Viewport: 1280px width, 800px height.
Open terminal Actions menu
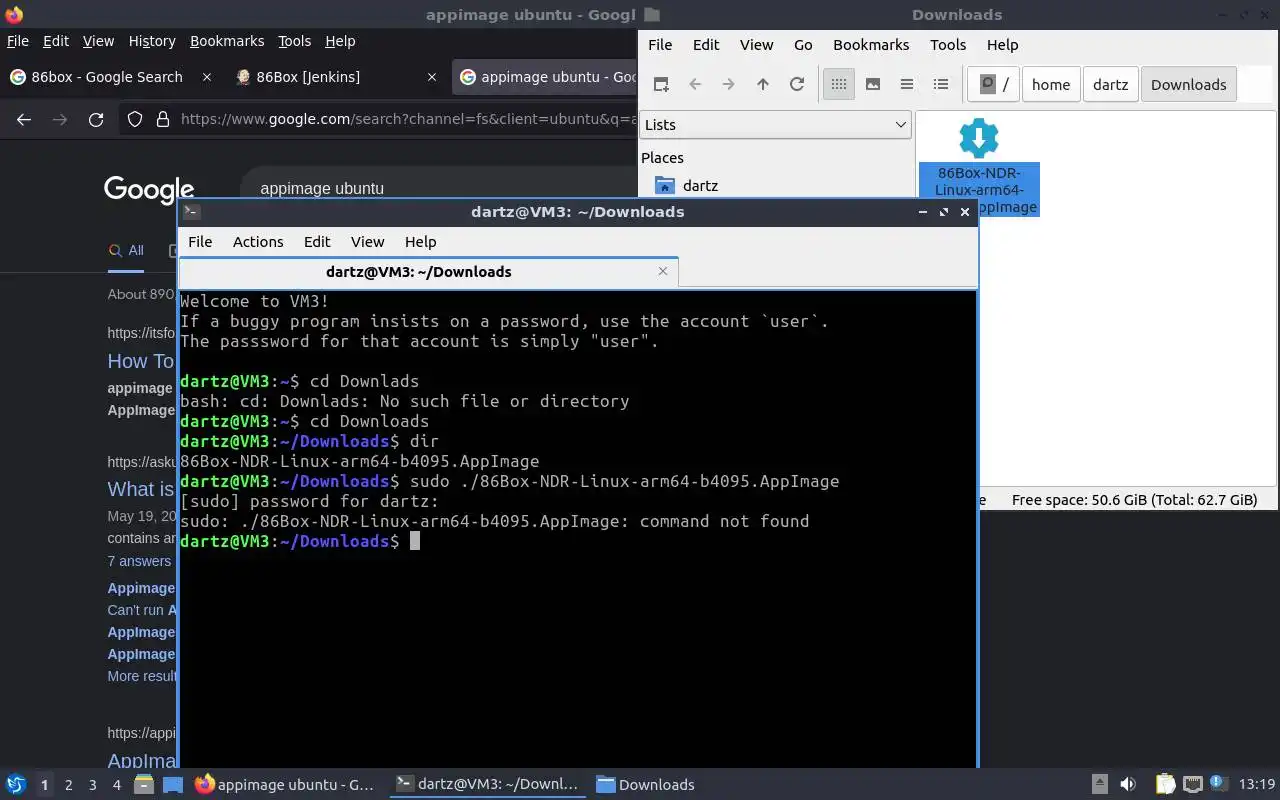(x=258, y=242)
